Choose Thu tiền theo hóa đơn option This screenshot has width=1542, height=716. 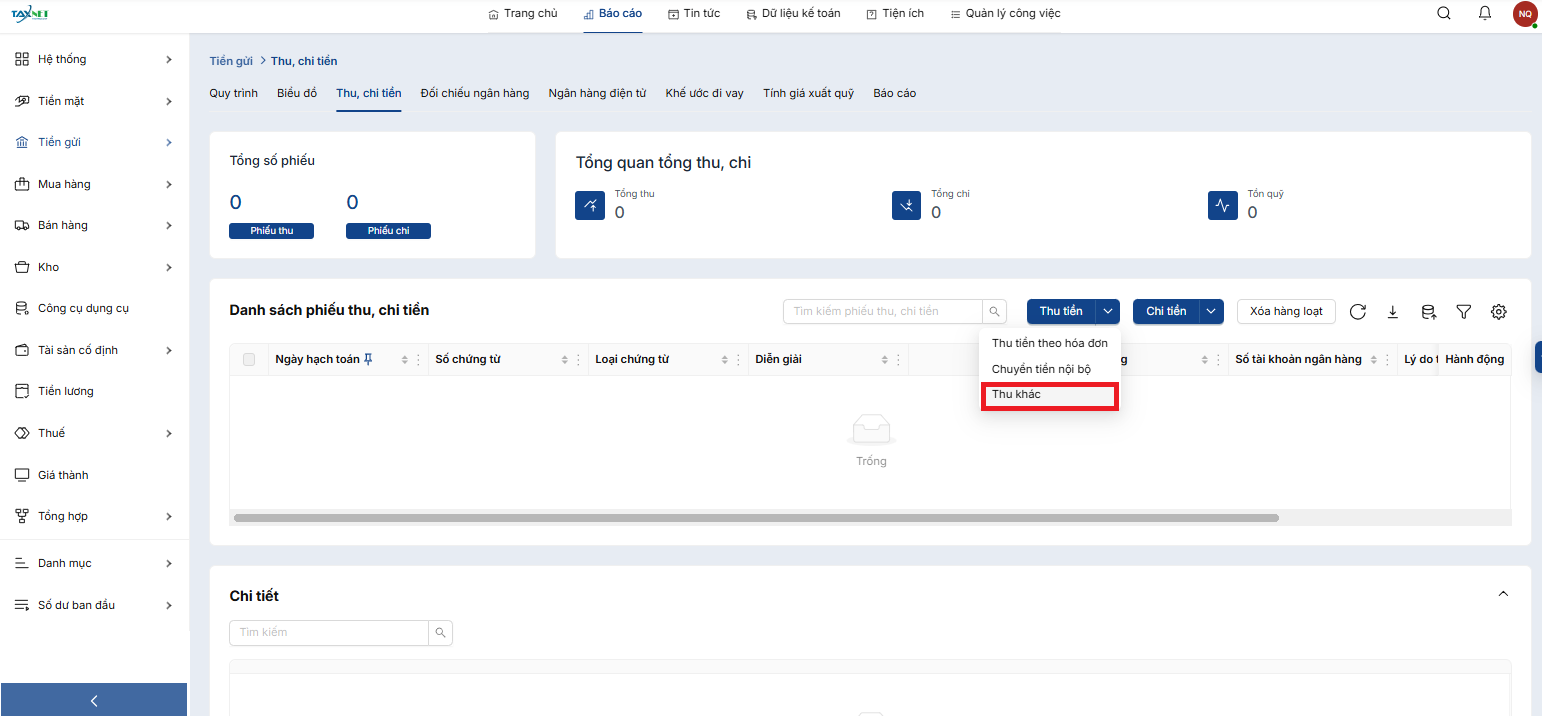pos(1049,343)
